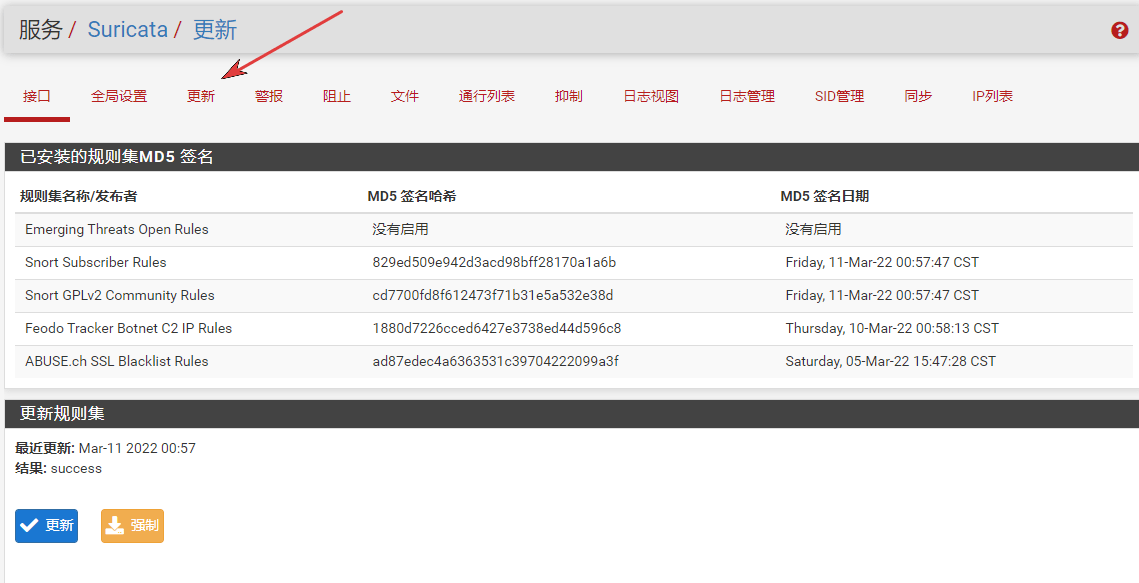
Task: Open the red help question mark icon
Action: pos(1119,30)
